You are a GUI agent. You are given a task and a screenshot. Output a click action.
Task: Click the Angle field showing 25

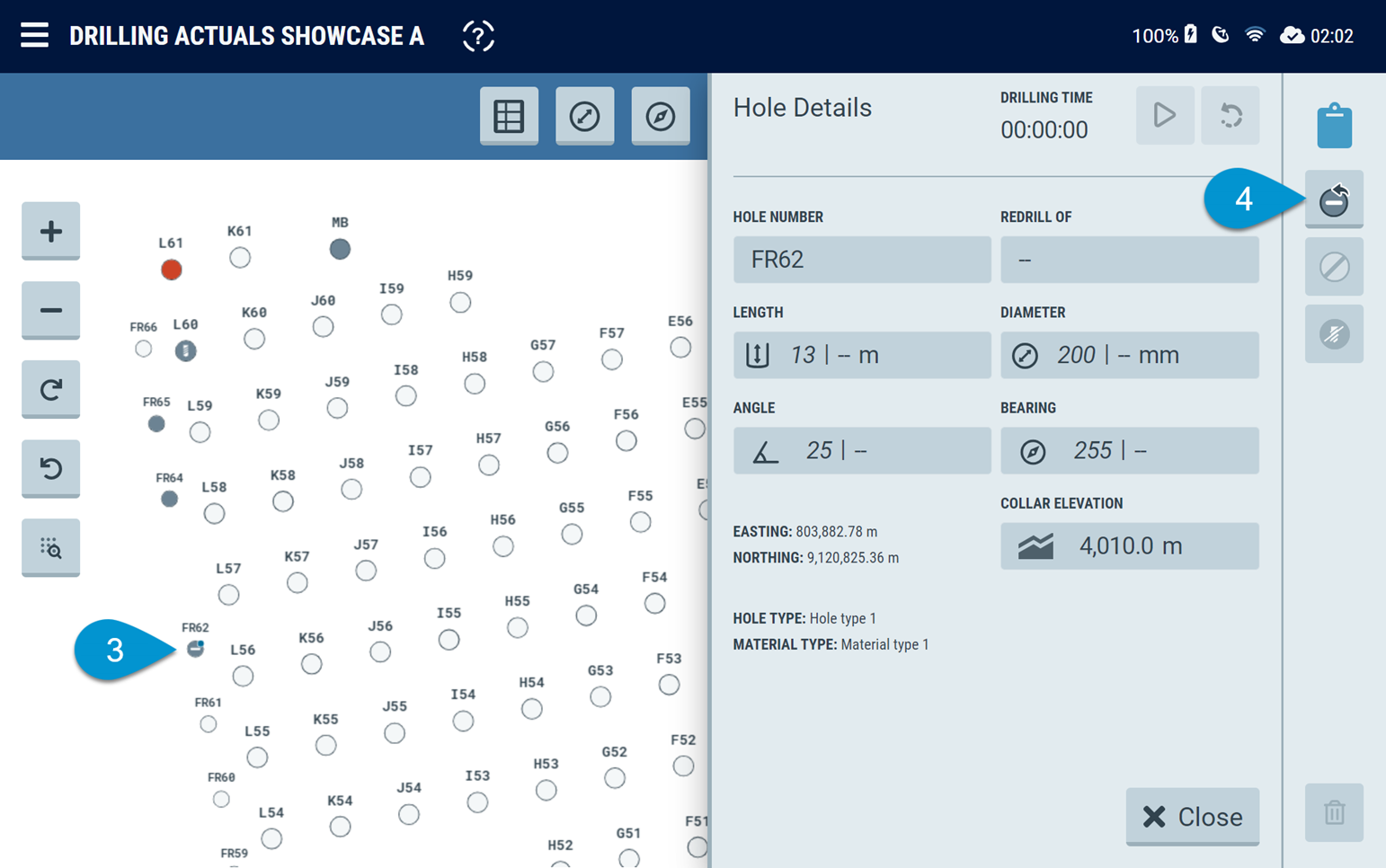click(x=862, y=450)
